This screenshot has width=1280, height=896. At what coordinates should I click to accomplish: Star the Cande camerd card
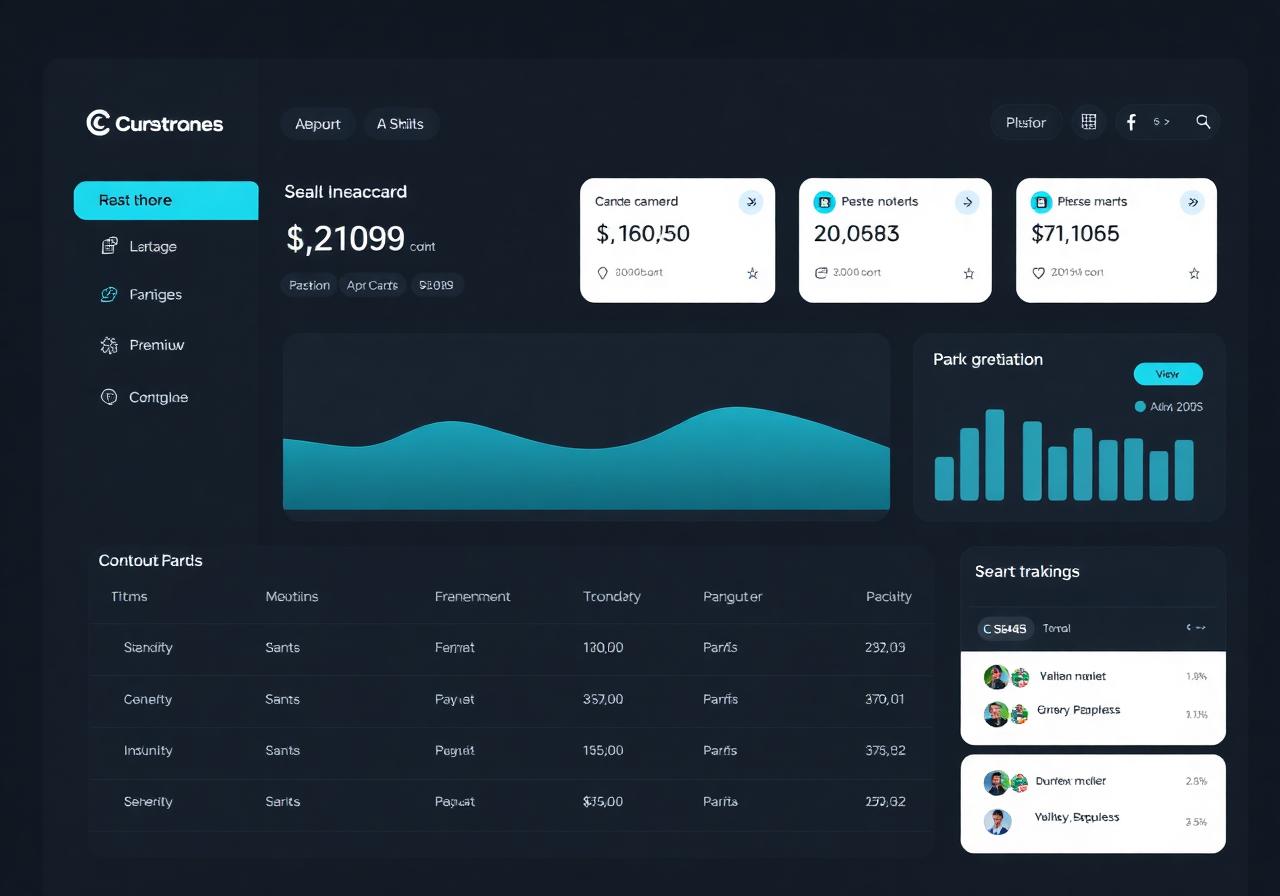753,273
